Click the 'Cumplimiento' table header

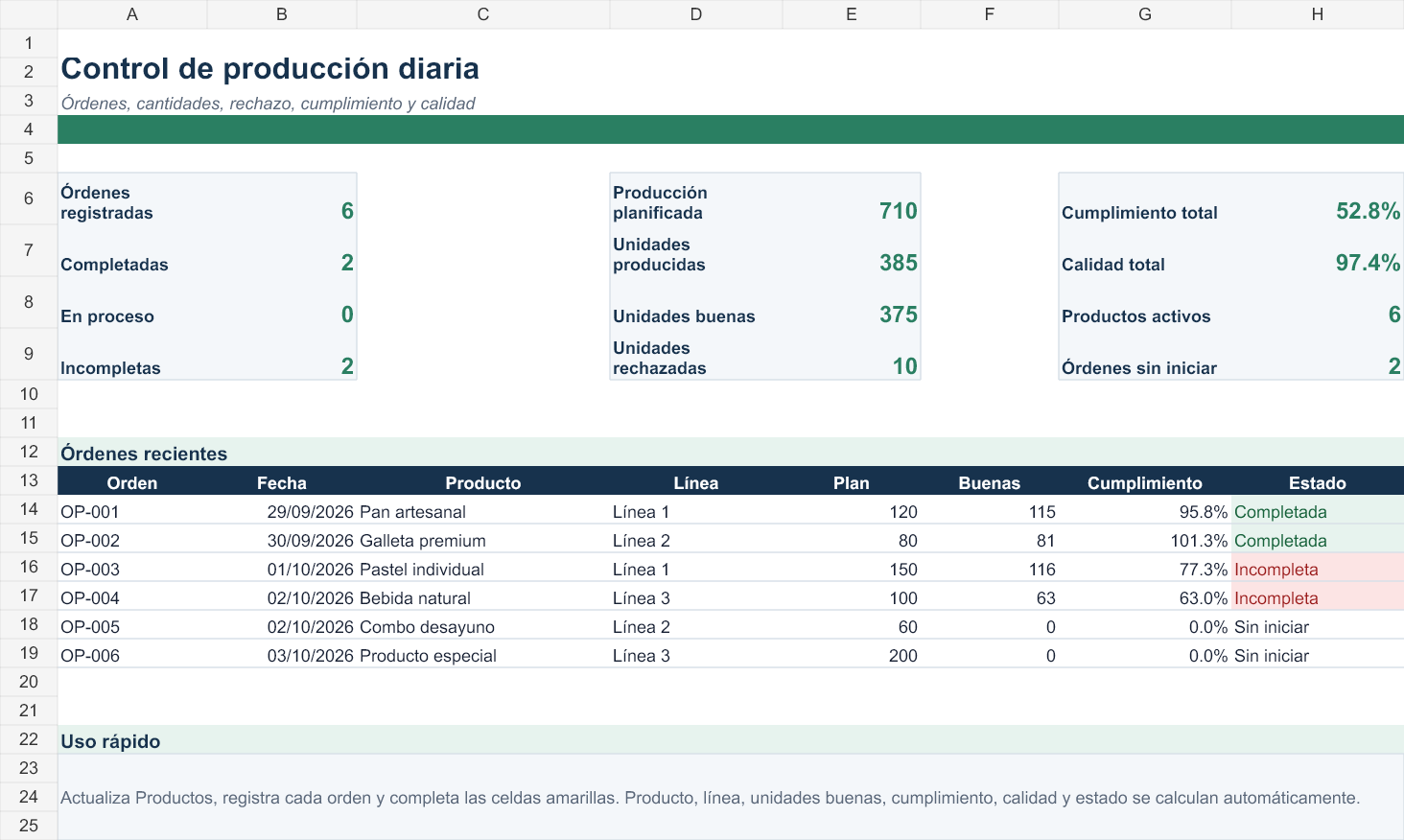1145,480
